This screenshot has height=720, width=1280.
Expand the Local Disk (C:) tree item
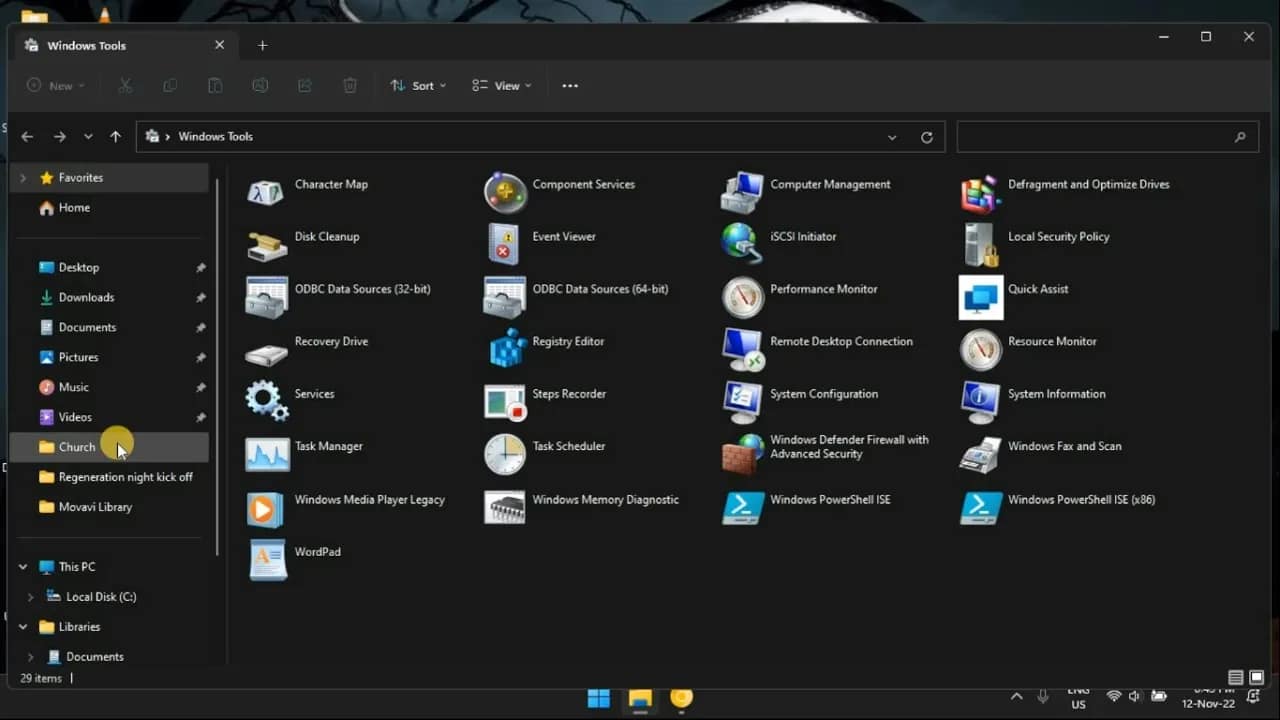coord(32,596)
